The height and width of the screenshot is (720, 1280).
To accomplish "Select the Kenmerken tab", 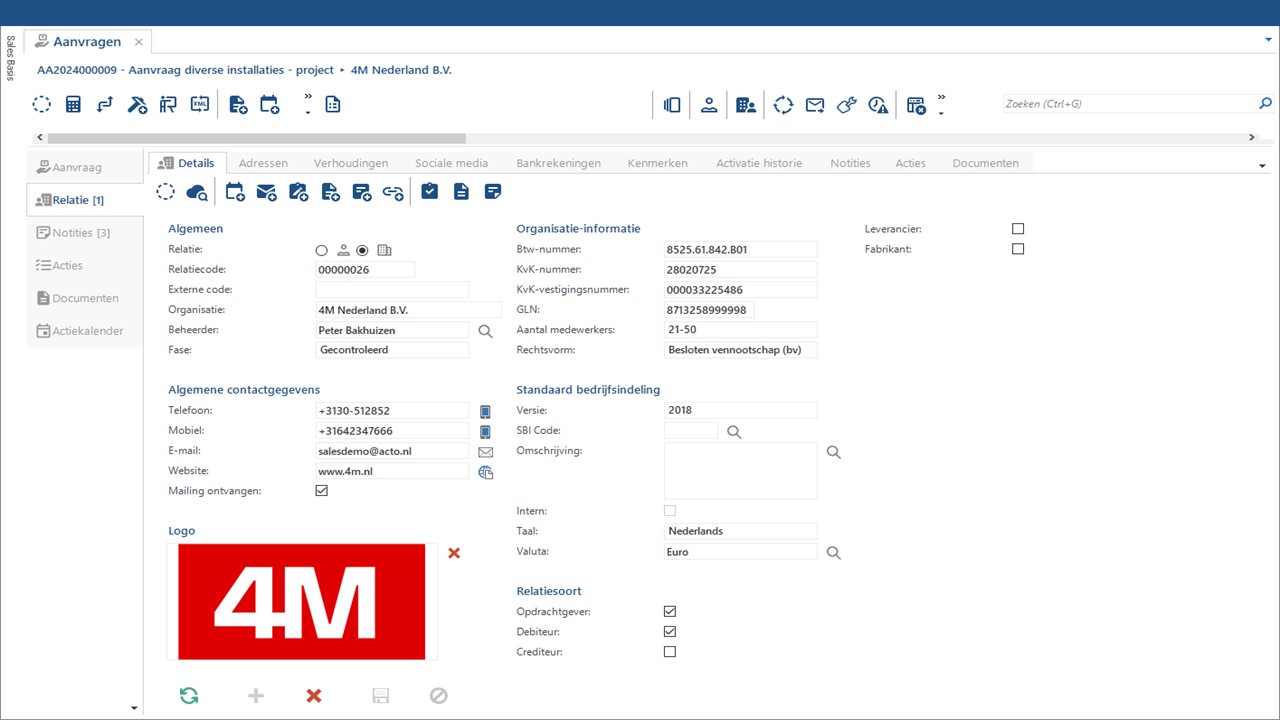I will [x=658, y=163].
